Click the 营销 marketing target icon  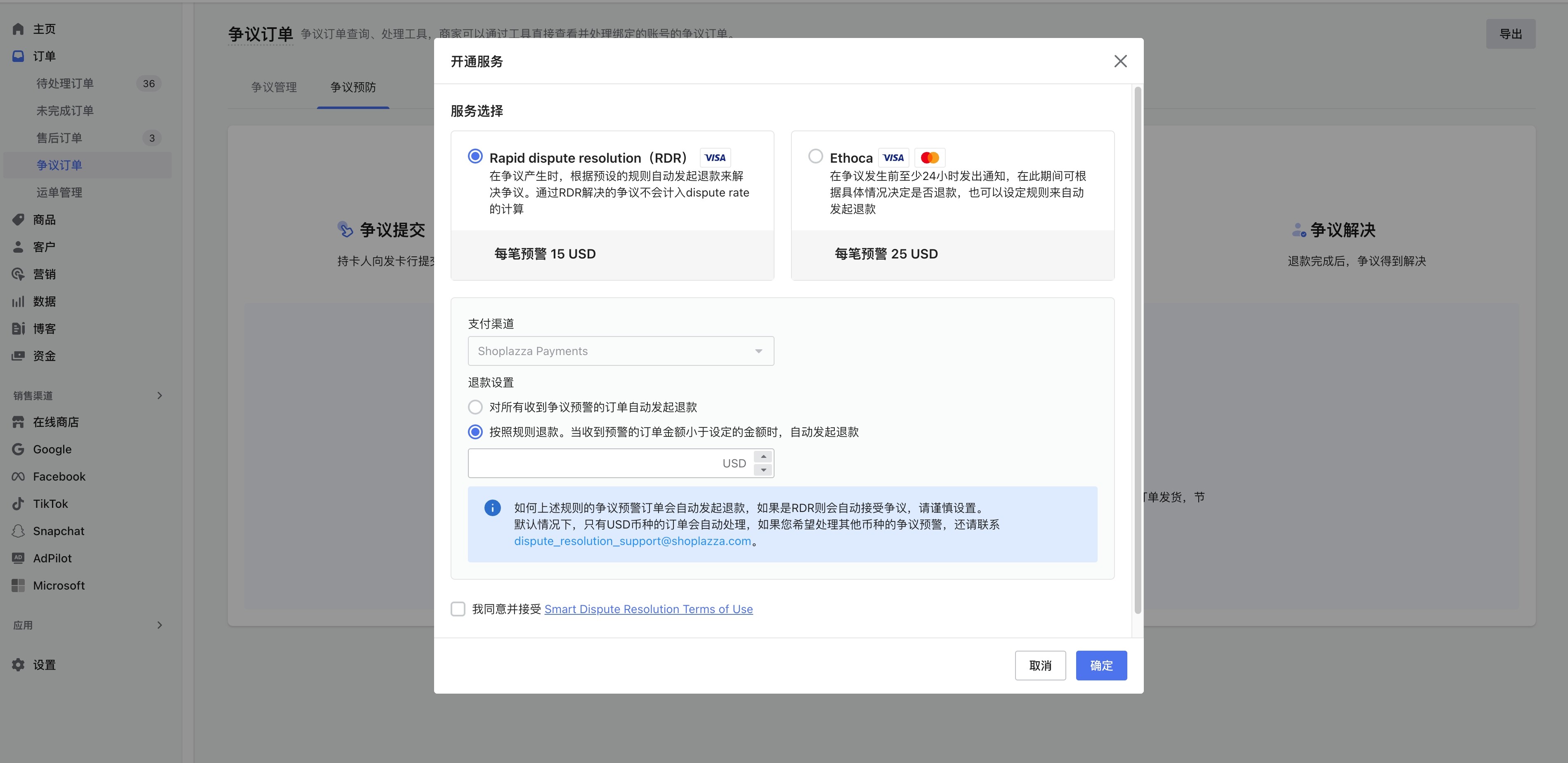18,274
